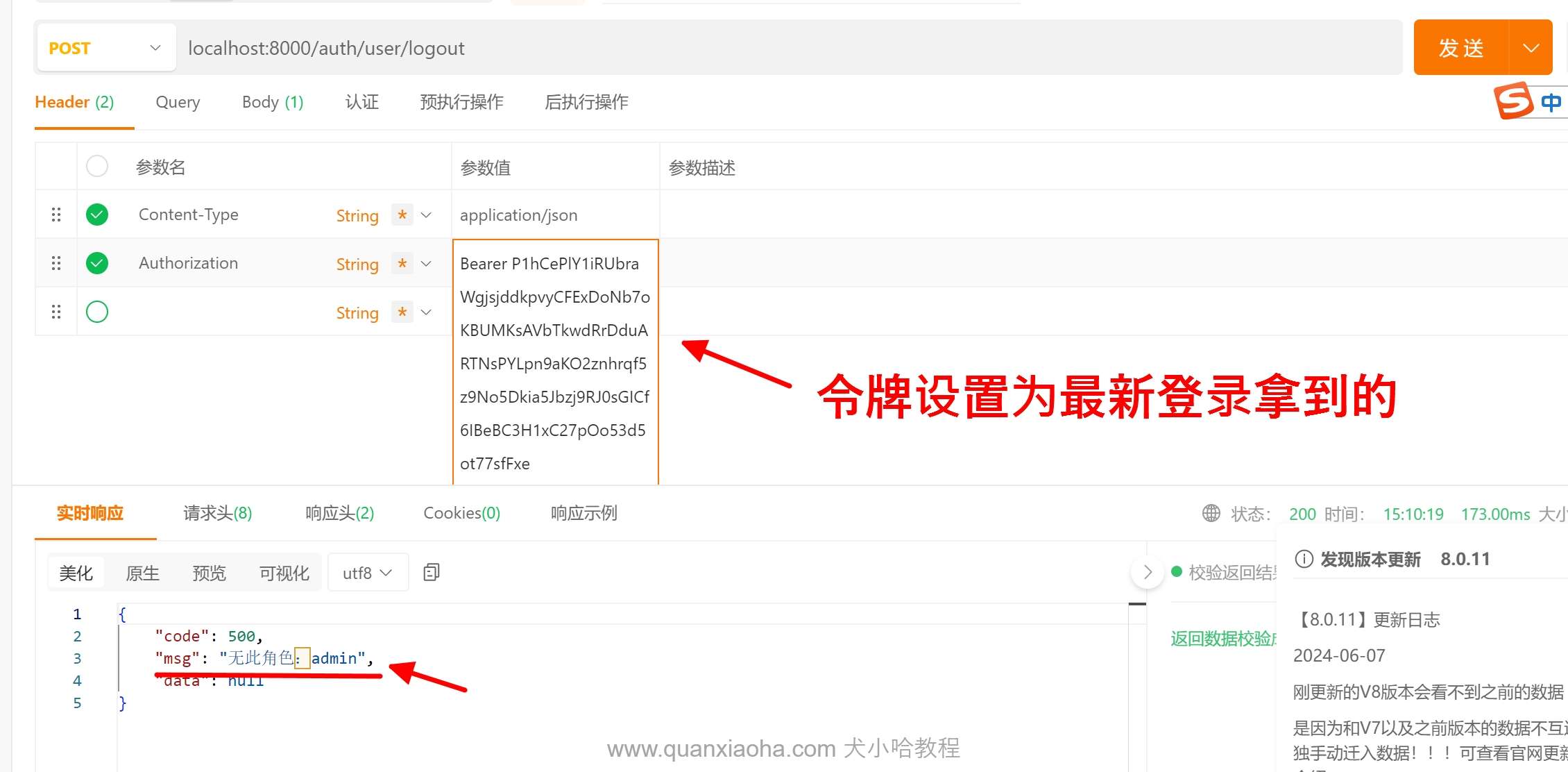Expand the send button arrow options

click(1531, 48)
